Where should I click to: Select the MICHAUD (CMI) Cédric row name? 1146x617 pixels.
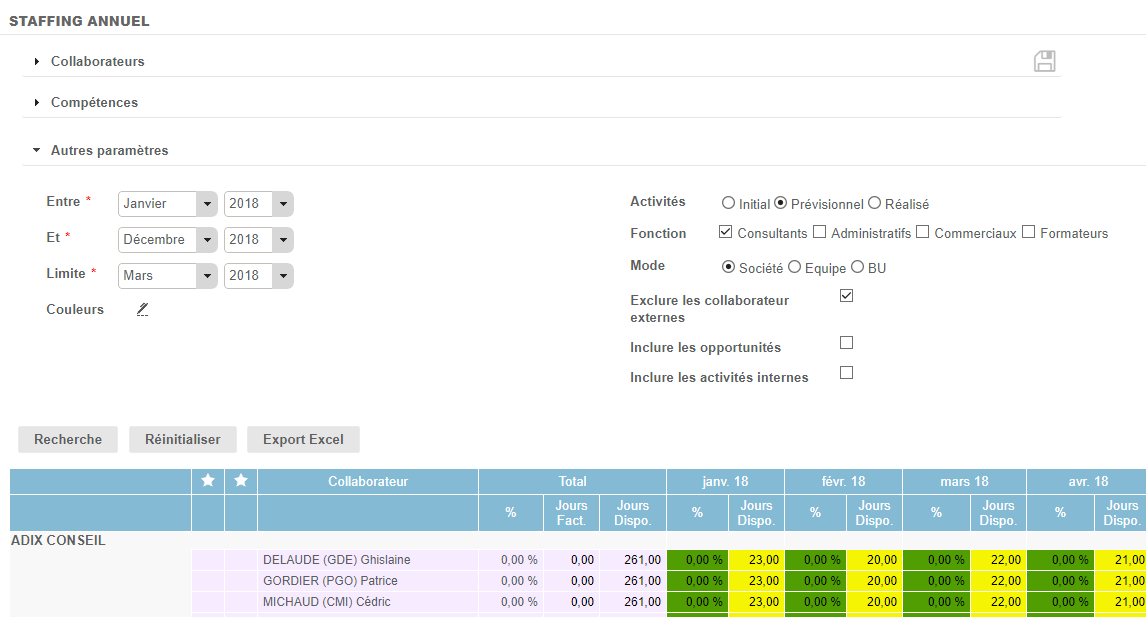click(x=326, y=602)
